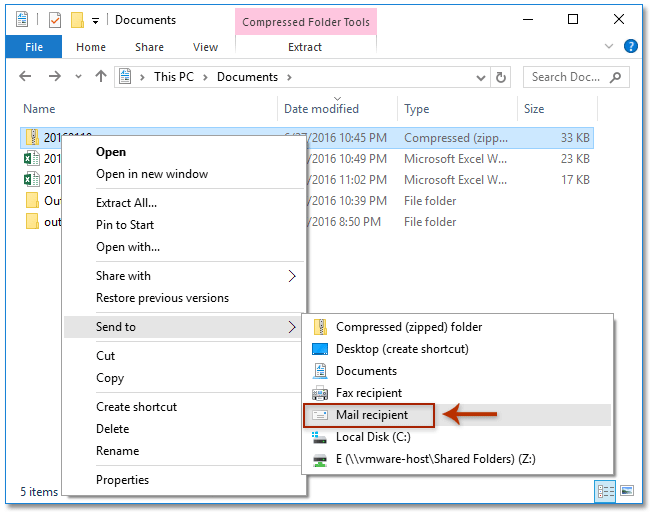The width and height of the screenshot is (651, 513).
Task: Click the search magnifier icon
Action: tap(617, 76)
